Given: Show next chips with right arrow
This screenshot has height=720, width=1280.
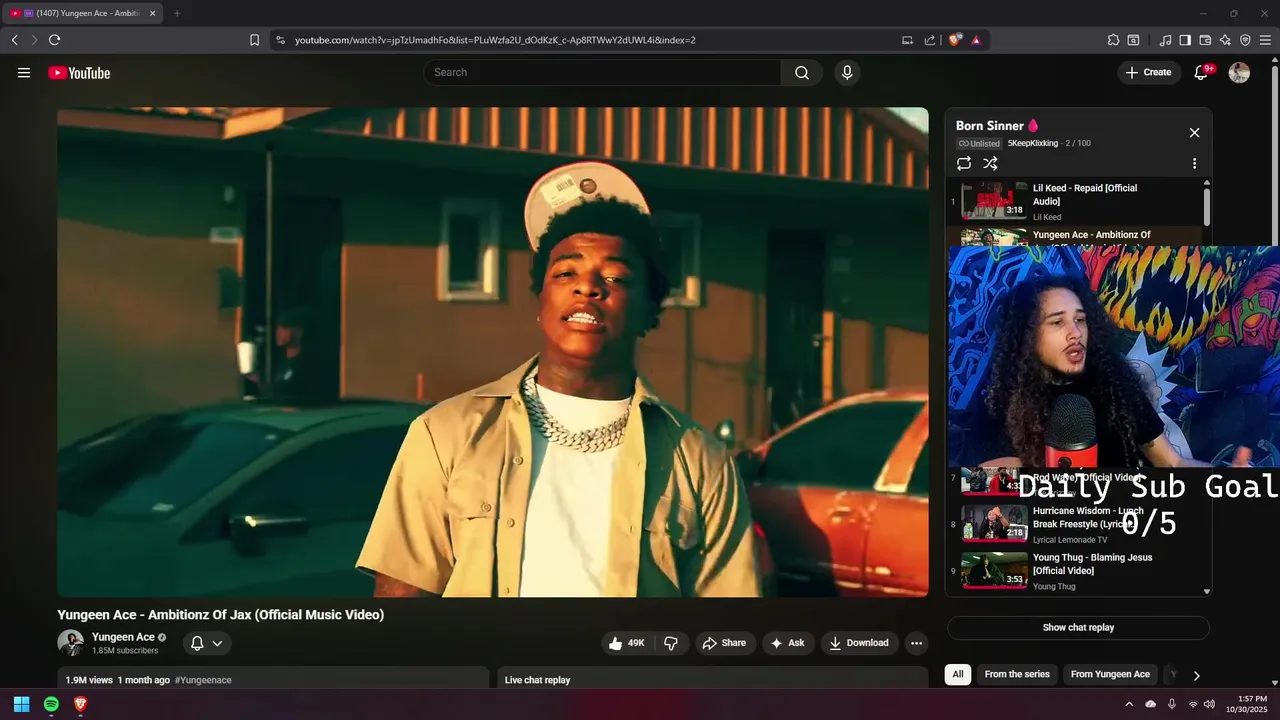Looking at the screenshot, I should pos(1196,675).
